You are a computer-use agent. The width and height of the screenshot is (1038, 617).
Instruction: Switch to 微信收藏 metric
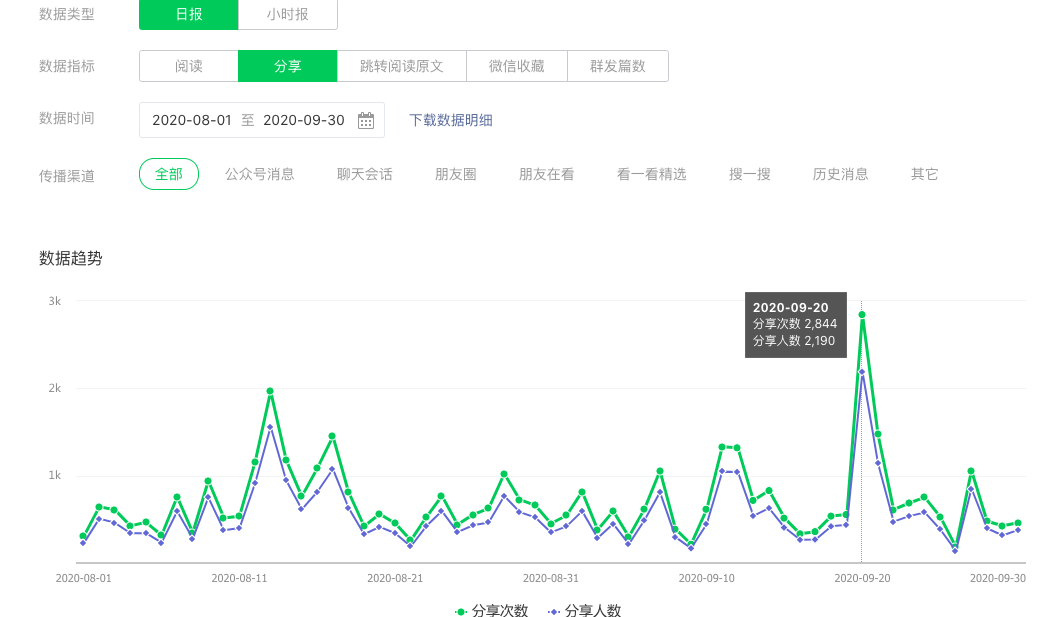517,66
